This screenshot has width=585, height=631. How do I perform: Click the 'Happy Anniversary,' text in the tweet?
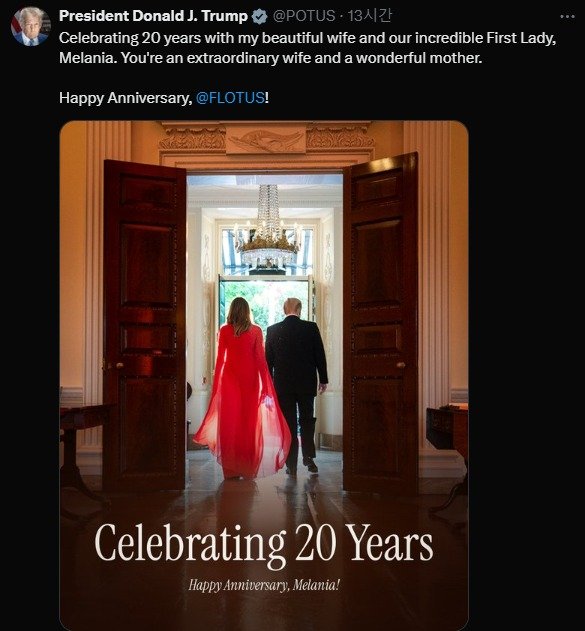pos(126,98)
